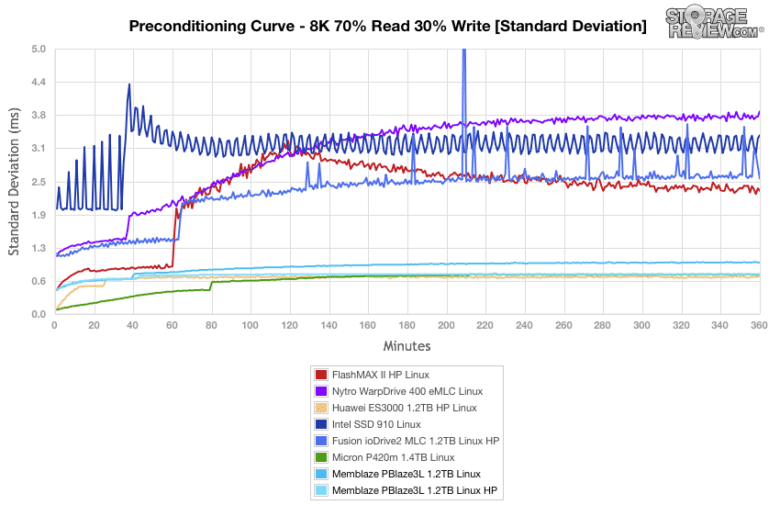Select the 'FlashMAX II HP Linux' legend label
This screenshot has width=780, height=516.
point(381,375)
